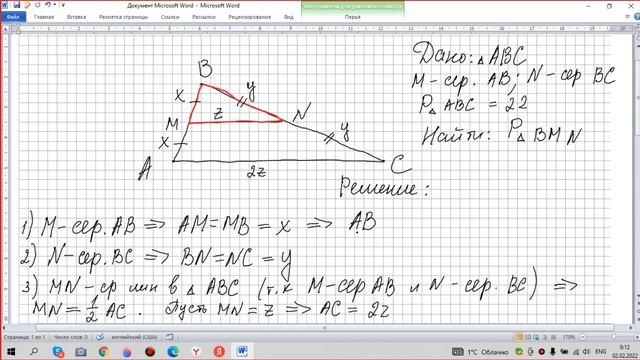Open Microsoft Edge from the taskbar
Screen dimensions: 640x360
click(173, 351)
